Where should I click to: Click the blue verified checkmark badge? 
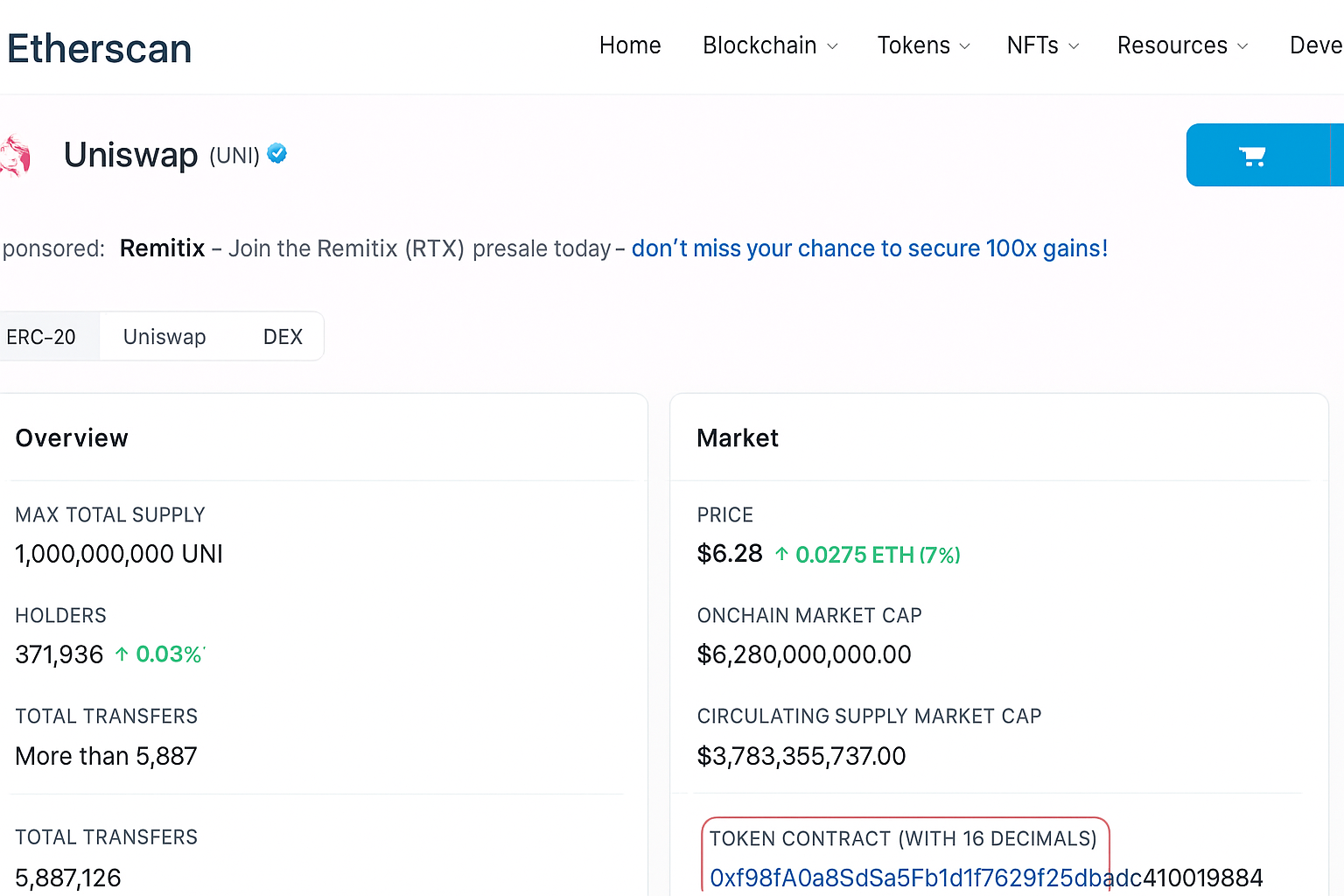[276, 154]
